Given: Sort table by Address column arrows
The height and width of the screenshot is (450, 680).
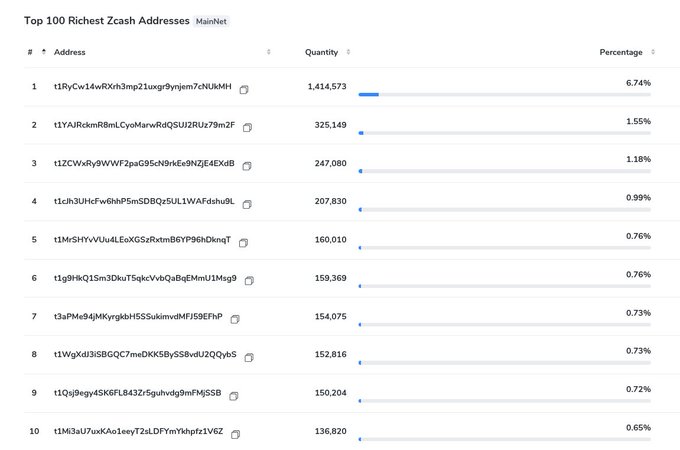Looking at the screenshot, I should (x=268, y=52).
